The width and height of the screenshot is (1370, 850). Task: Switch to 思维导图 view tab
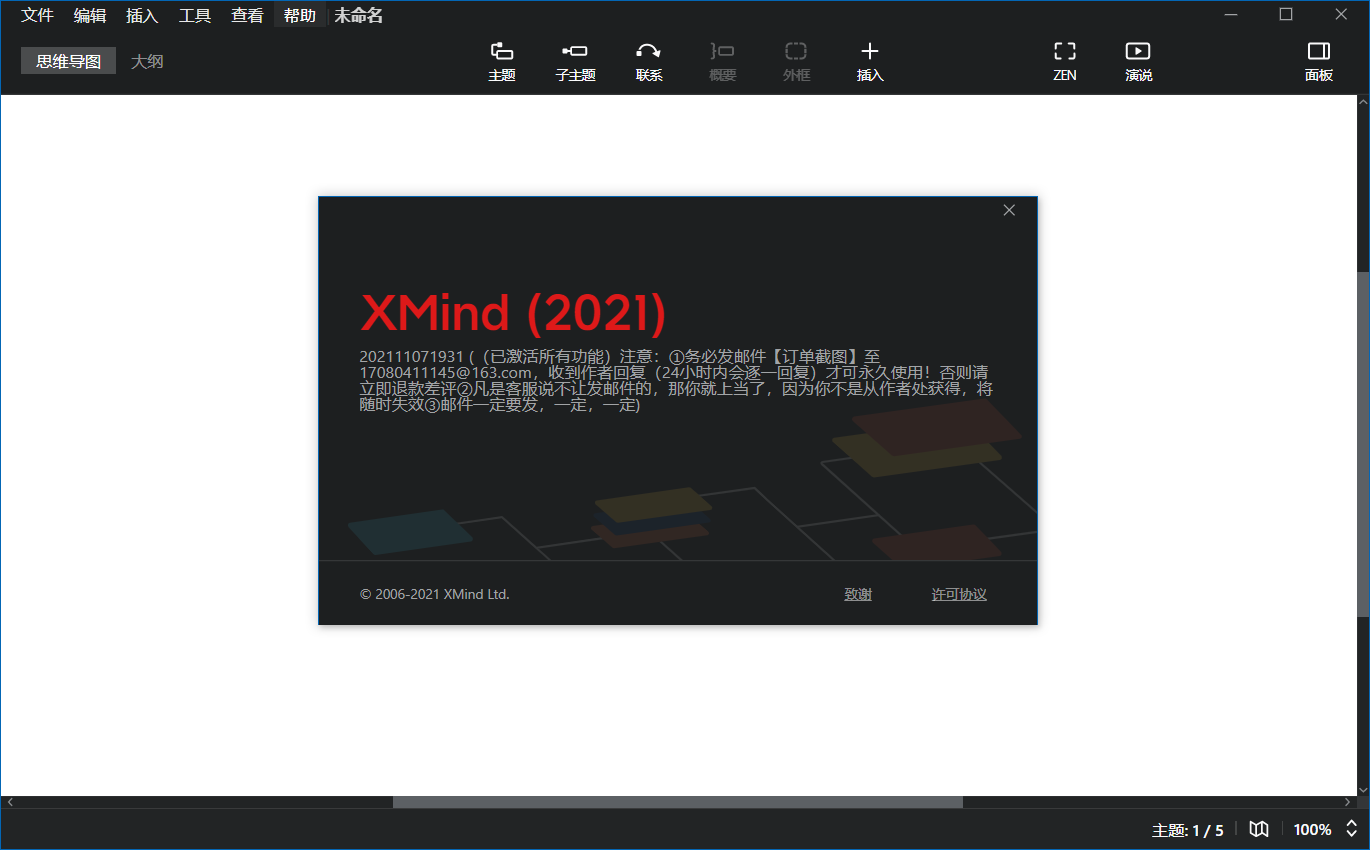point(69,61)
